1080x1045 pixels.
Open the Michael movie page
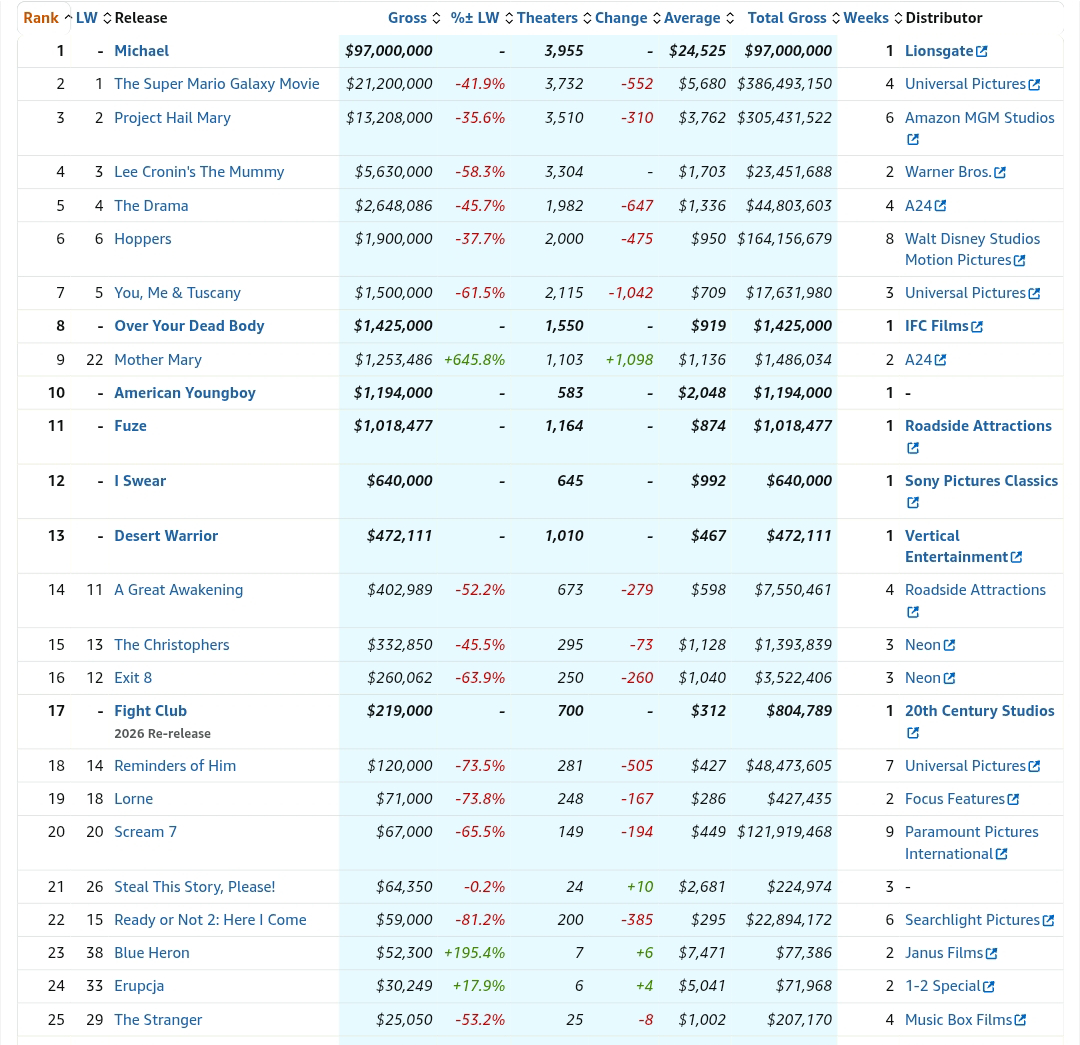pos(142,51)
